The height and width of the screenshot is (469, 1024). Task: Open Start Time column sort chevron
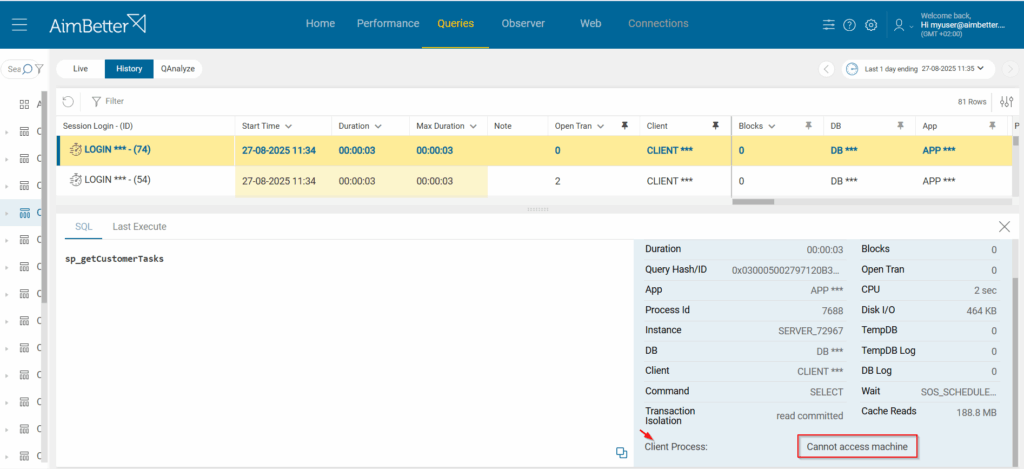coord(288,126)
